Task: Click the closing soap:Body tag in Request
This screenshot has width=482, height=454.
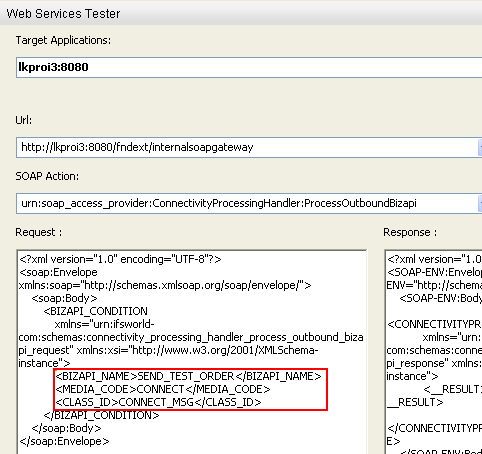Action: click(x=66, y=428)
